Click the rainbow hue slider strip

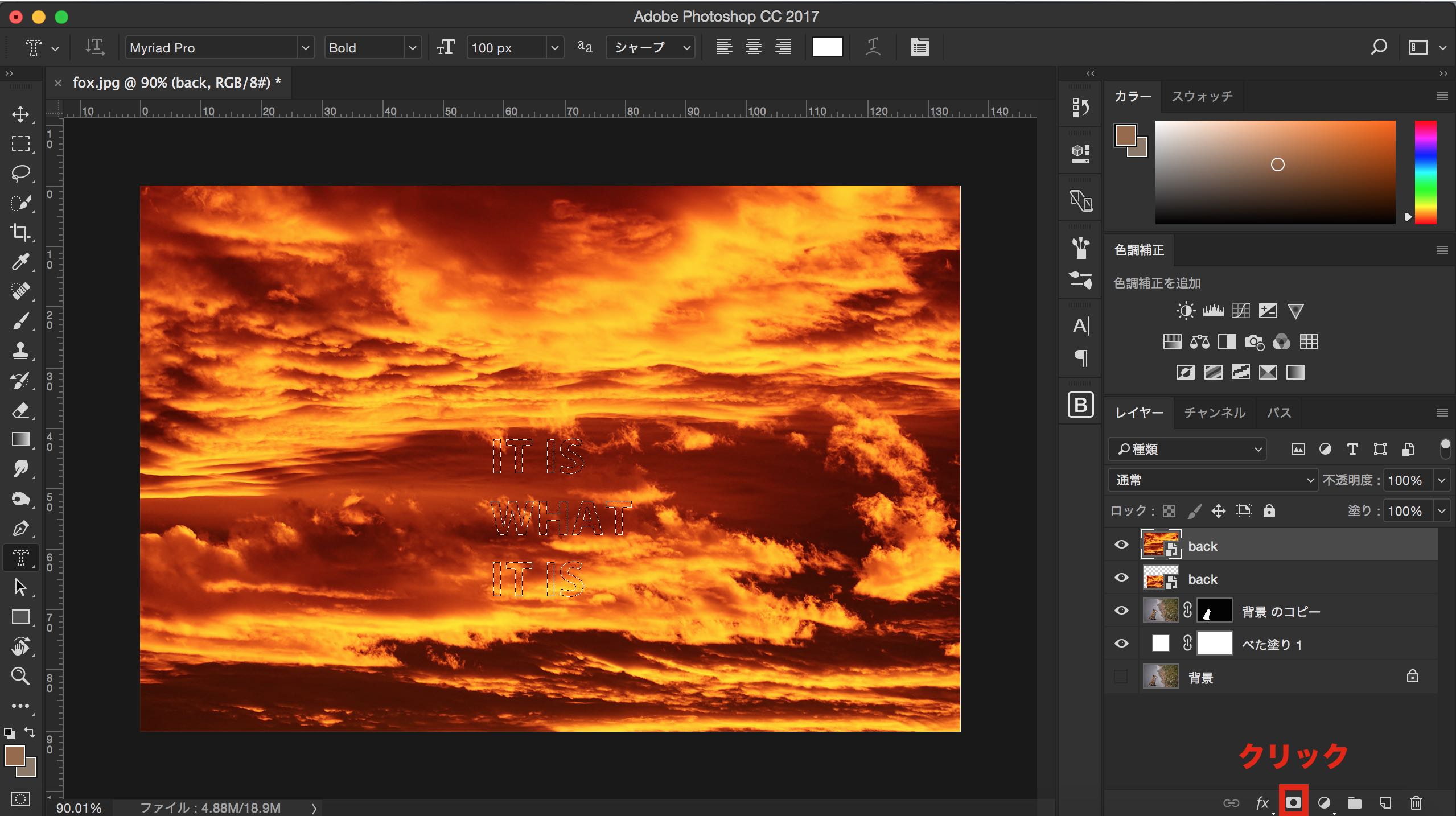(x=1425, y=172)
